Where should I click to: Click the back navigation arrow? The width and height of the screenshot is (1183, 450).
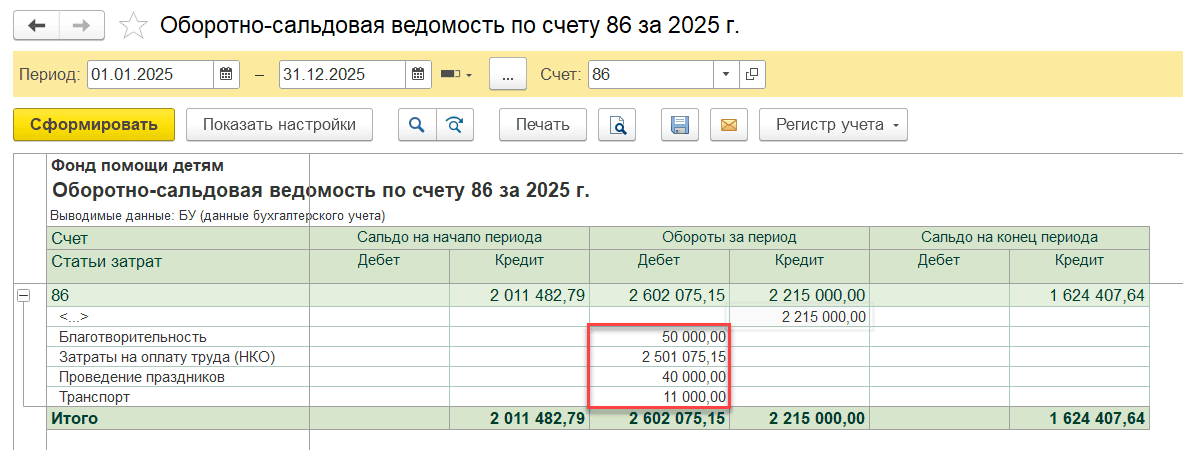click(x=37, y=26)
